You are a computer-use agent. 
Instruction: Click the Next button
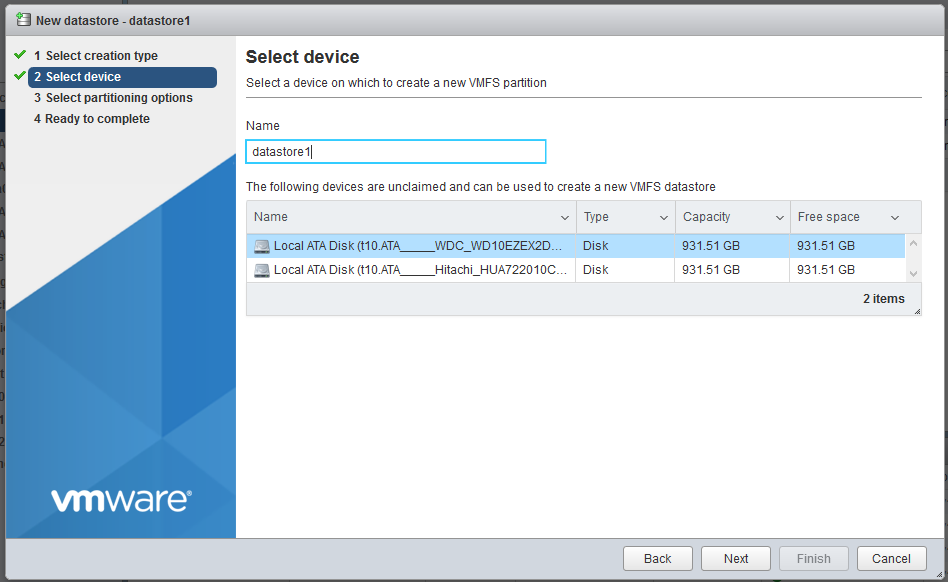pyautogui.click(x=735, y=558)
